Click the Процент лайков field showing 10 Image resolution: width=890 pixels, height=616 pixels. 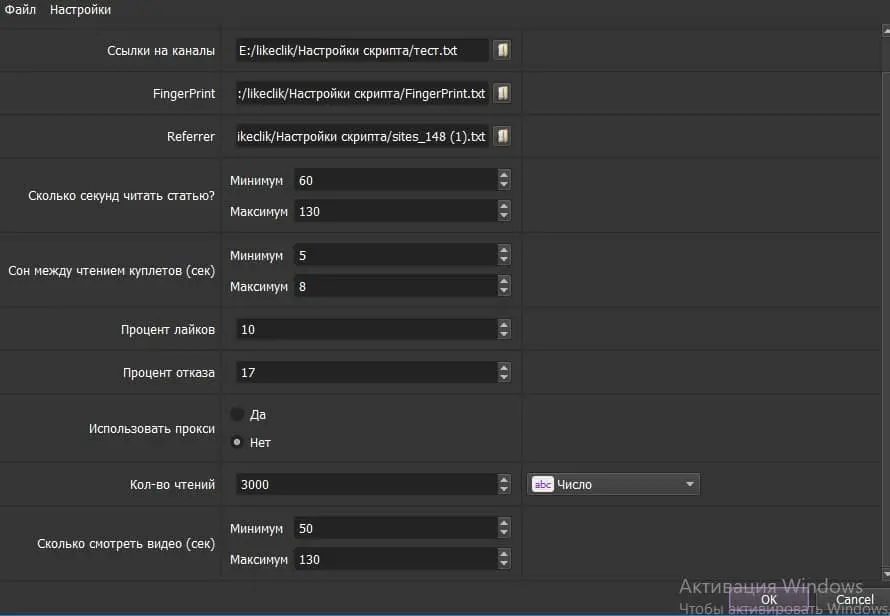[x=367, y=329]
